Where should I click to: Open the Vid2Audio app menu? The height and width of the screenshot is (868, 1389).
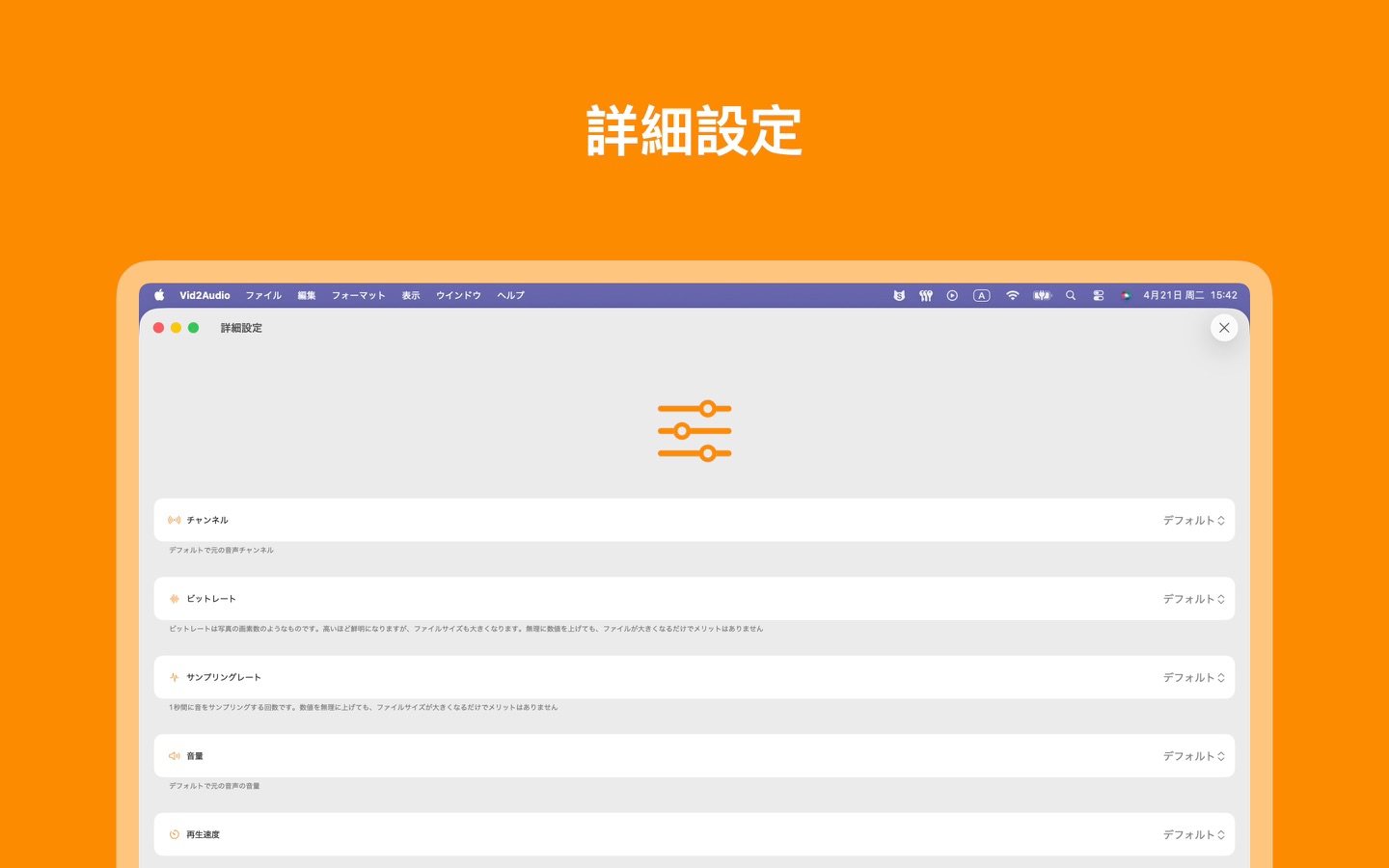204,295
